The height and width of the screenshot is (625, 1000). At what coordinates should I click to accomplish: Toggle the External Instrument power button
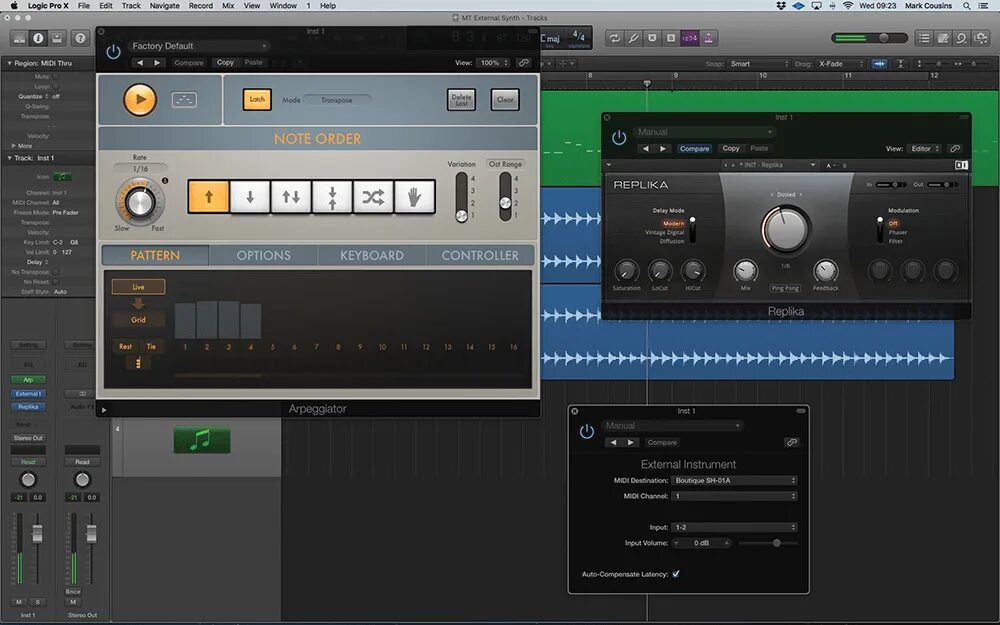(x=587, y=432)
